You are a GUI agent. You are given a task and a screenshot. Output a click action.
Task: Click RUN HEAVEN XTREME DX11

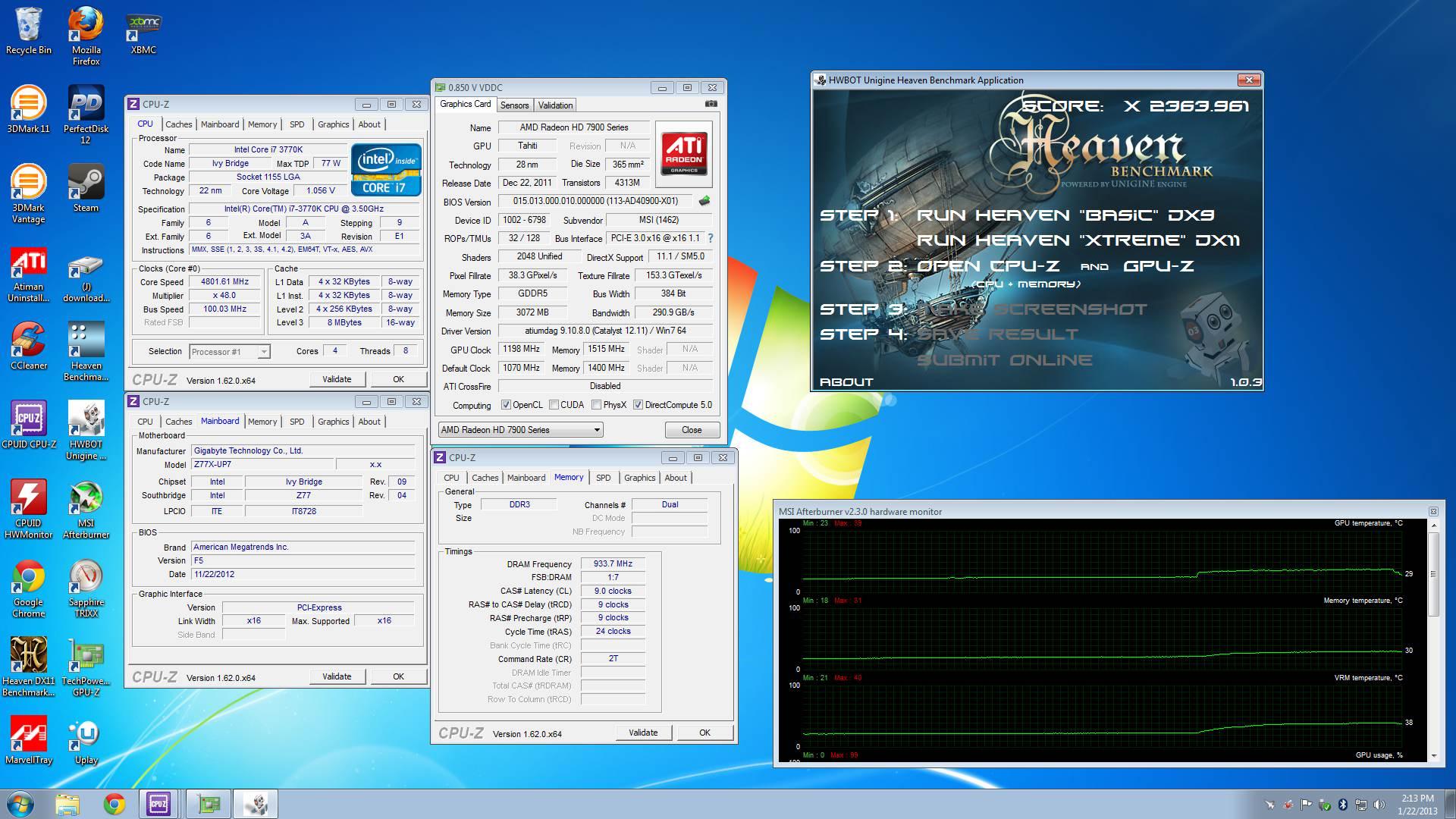1078,240
